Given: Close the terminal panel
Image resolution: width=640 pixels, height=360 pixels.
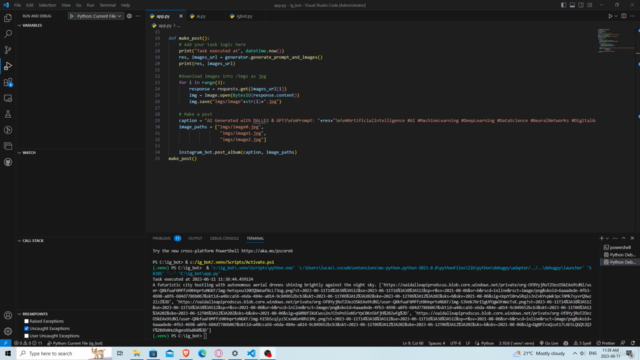Looking at the screenshot, I should pyautogui.click(x=632, y=238).
